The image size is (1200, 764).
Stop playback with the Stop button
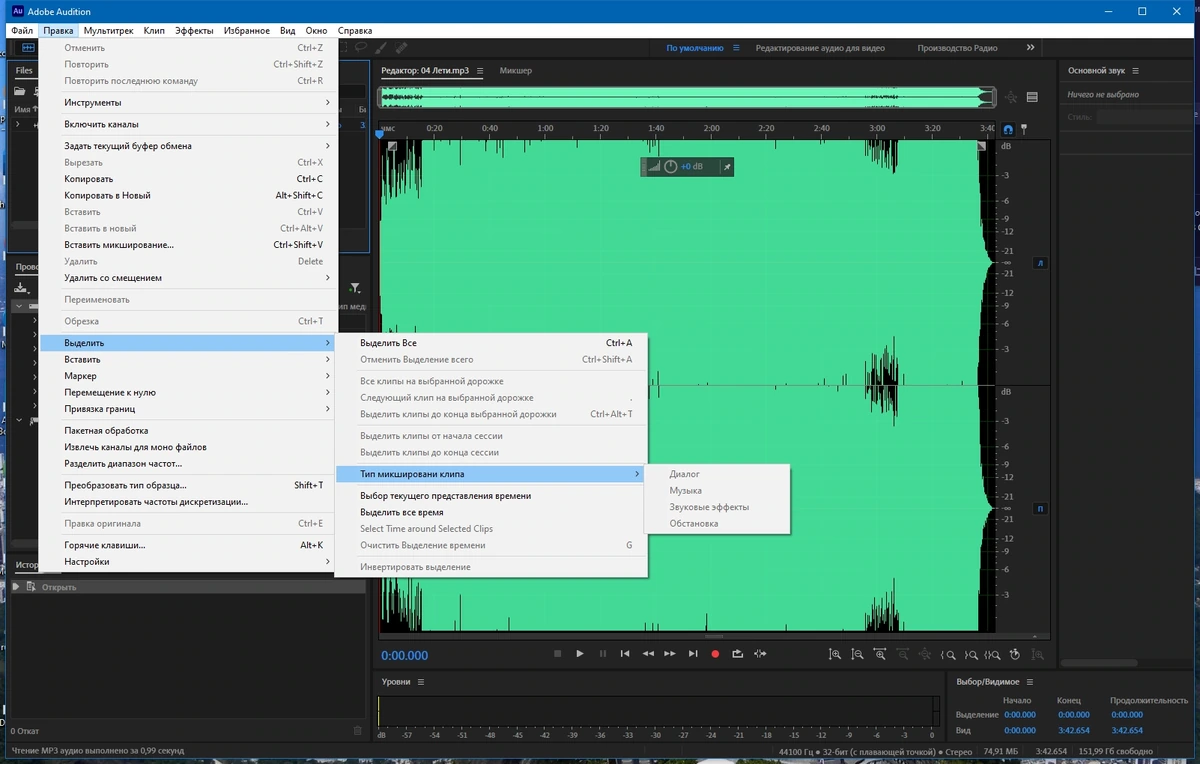pyautogui.click(x=558, y=654)
